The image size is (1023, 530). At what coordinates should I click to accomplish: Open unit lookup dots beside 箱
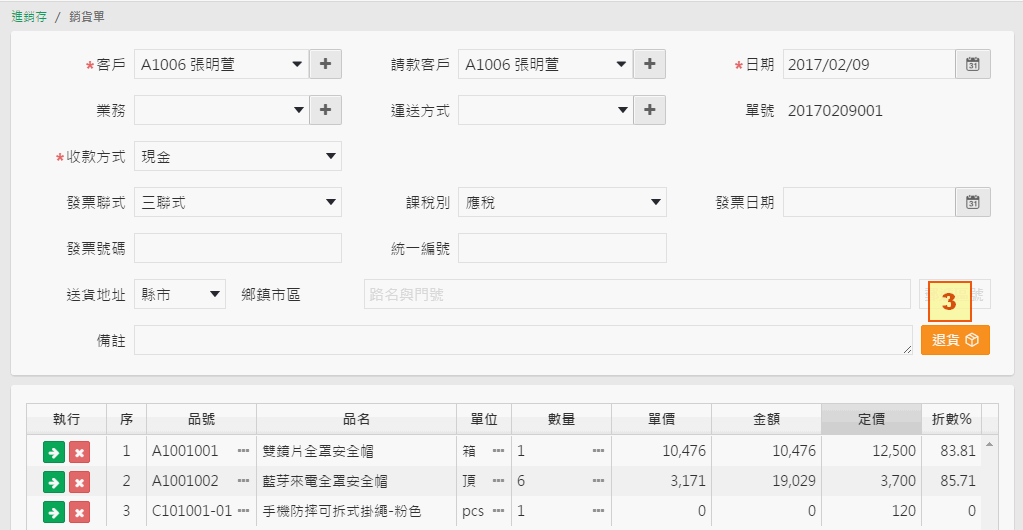click(498, 451)
